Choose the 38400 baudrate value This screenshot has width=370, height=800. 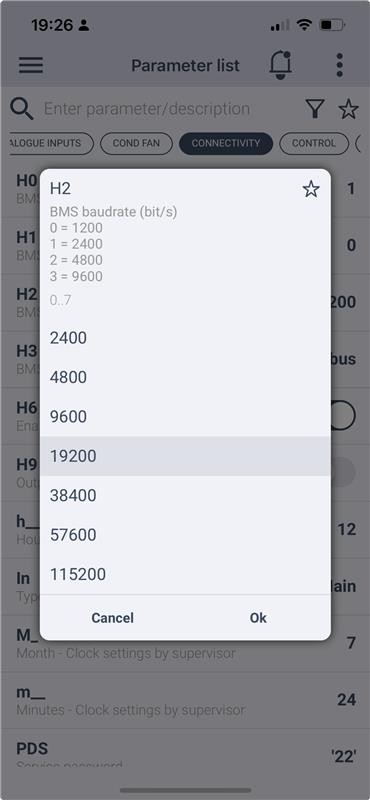point(185,495)
